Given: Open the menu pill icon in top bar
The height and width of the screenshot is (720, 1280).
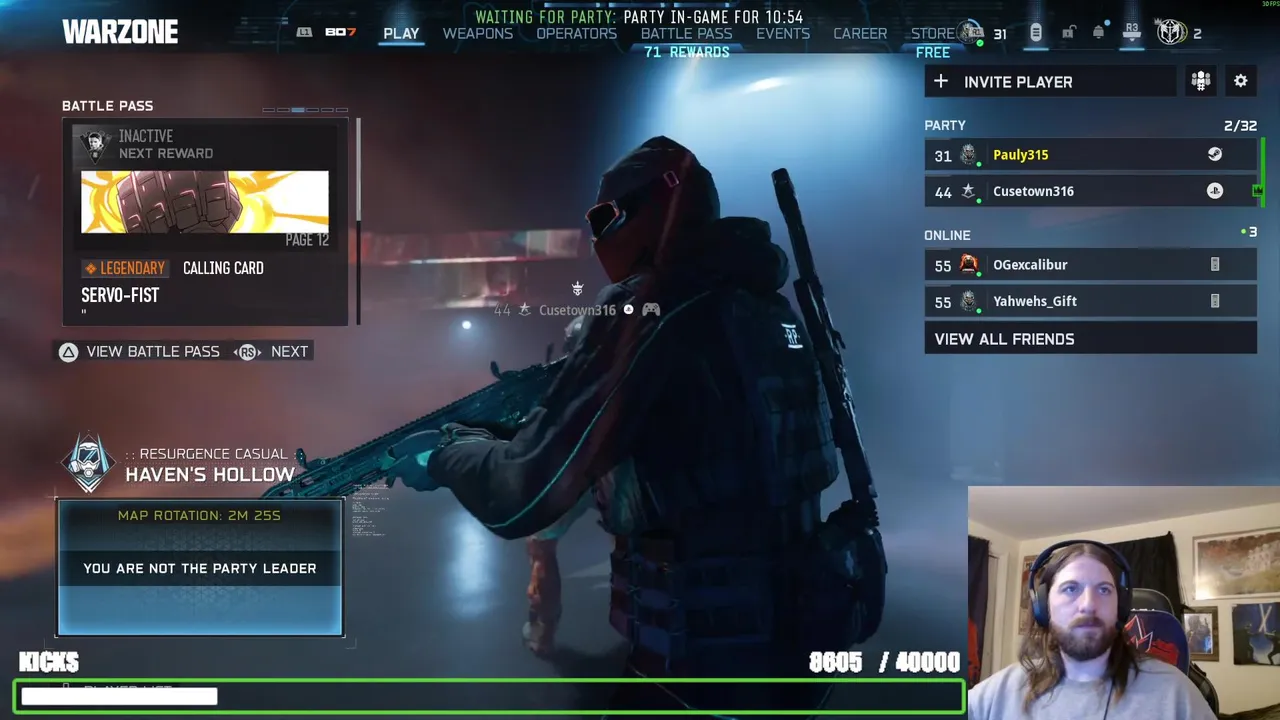Looking at the screenshot, I should tap(1036, 33).
